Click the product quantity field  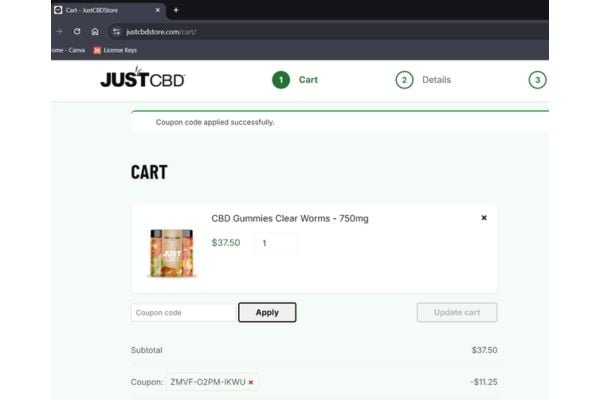(x=276, y=243)
